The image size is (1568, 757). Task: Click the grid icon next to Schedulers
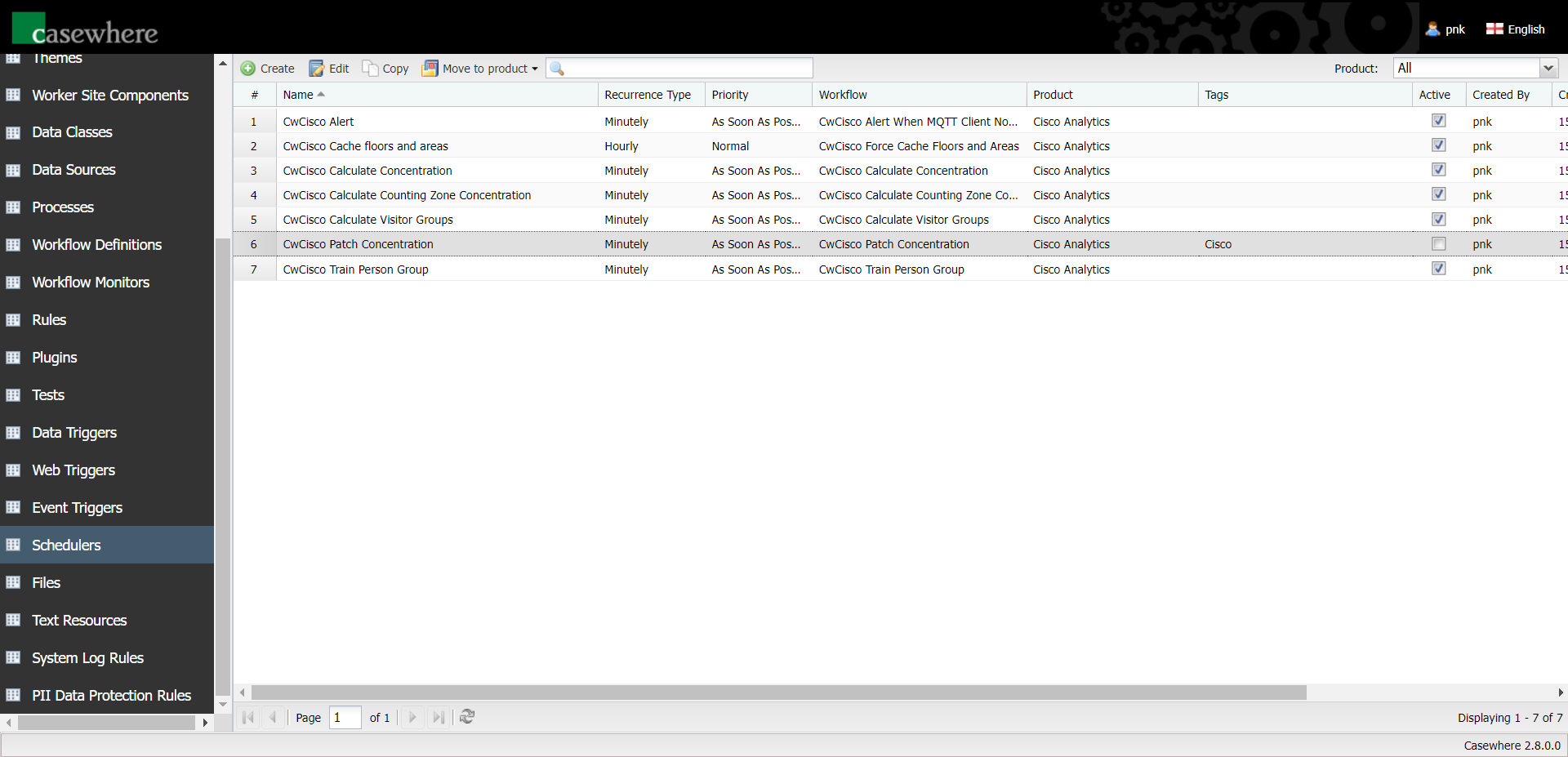point(13,545)
